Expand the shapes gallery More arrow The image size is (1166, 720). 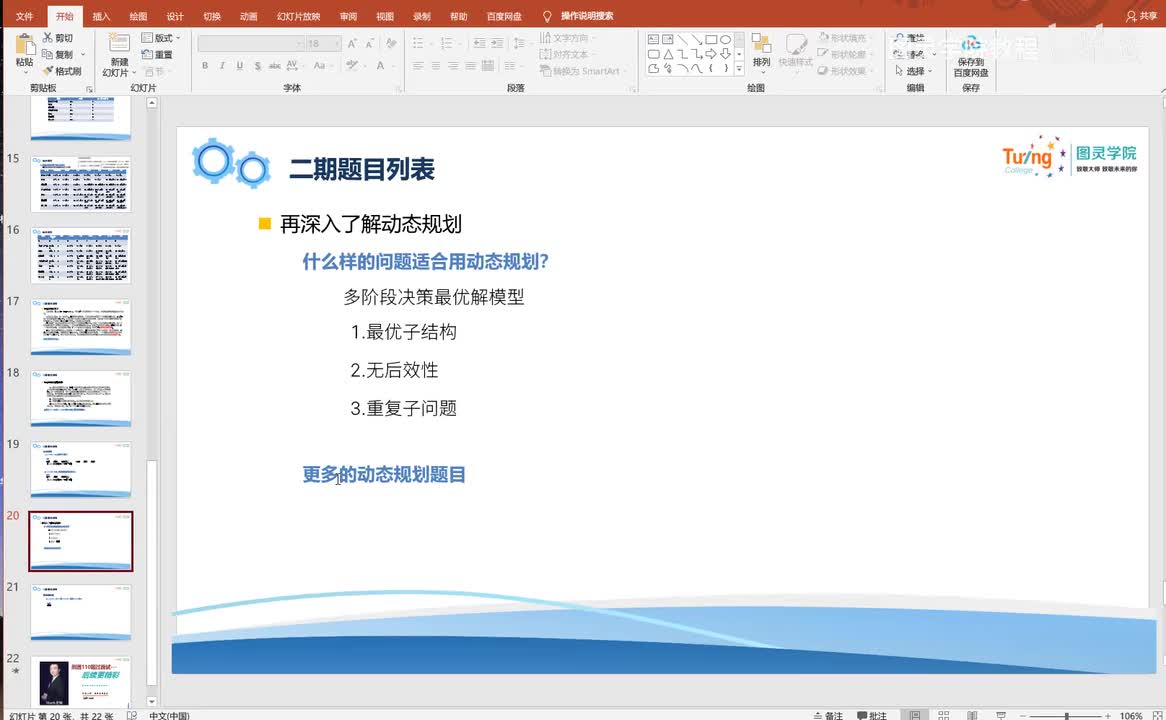coord(739,68)
